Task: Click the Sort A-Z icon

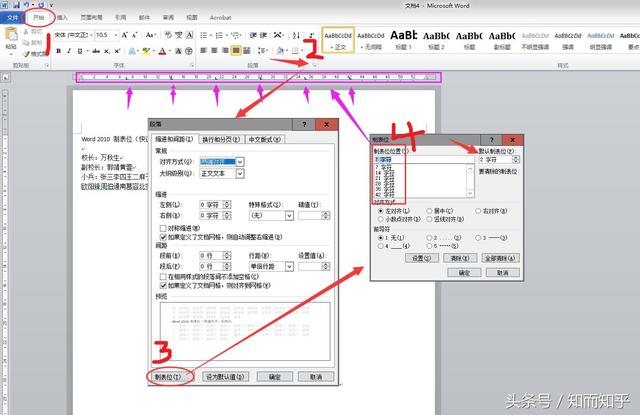Action: 296,36
